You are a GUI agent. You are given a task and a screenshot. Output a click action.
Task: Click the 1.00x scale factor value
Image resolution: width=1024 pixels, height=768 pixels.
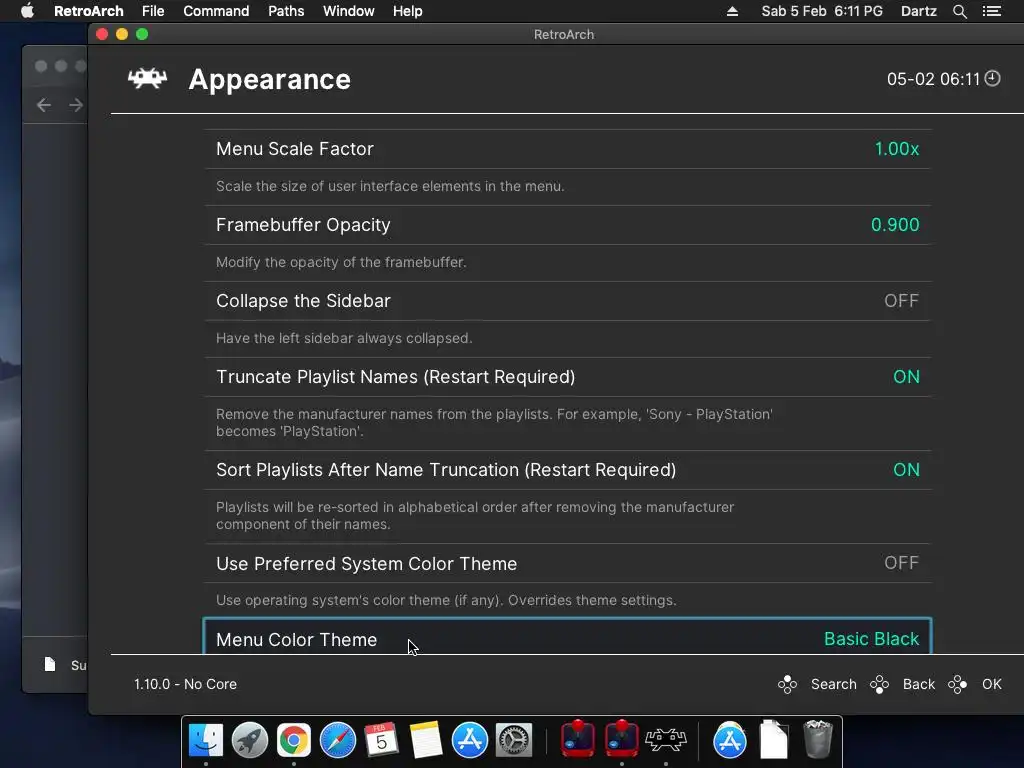click(x=897, y=149)
